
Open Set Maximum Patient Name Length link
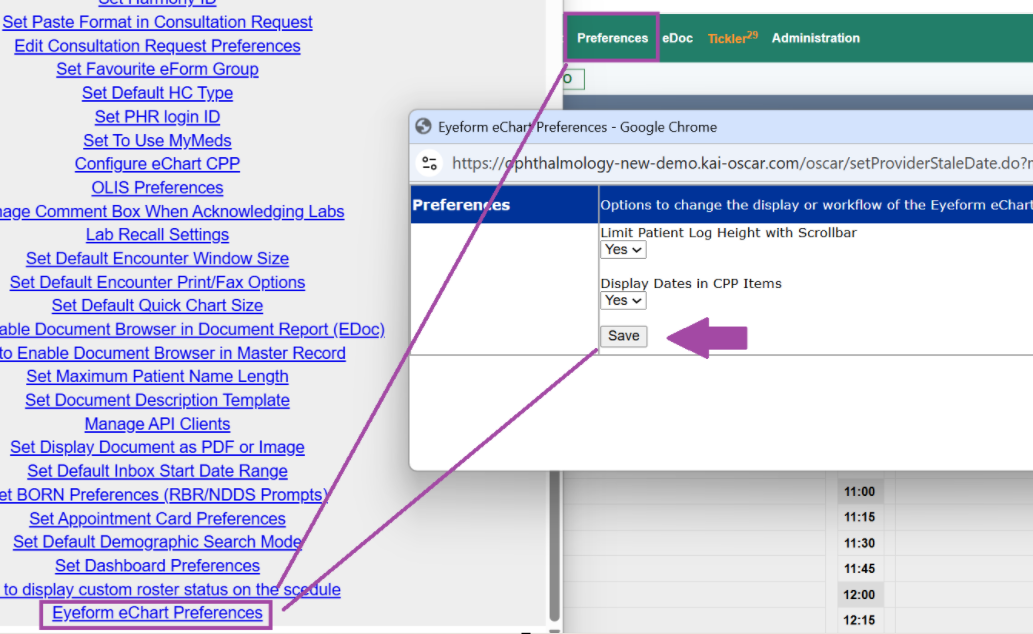[x=157, y=376]
